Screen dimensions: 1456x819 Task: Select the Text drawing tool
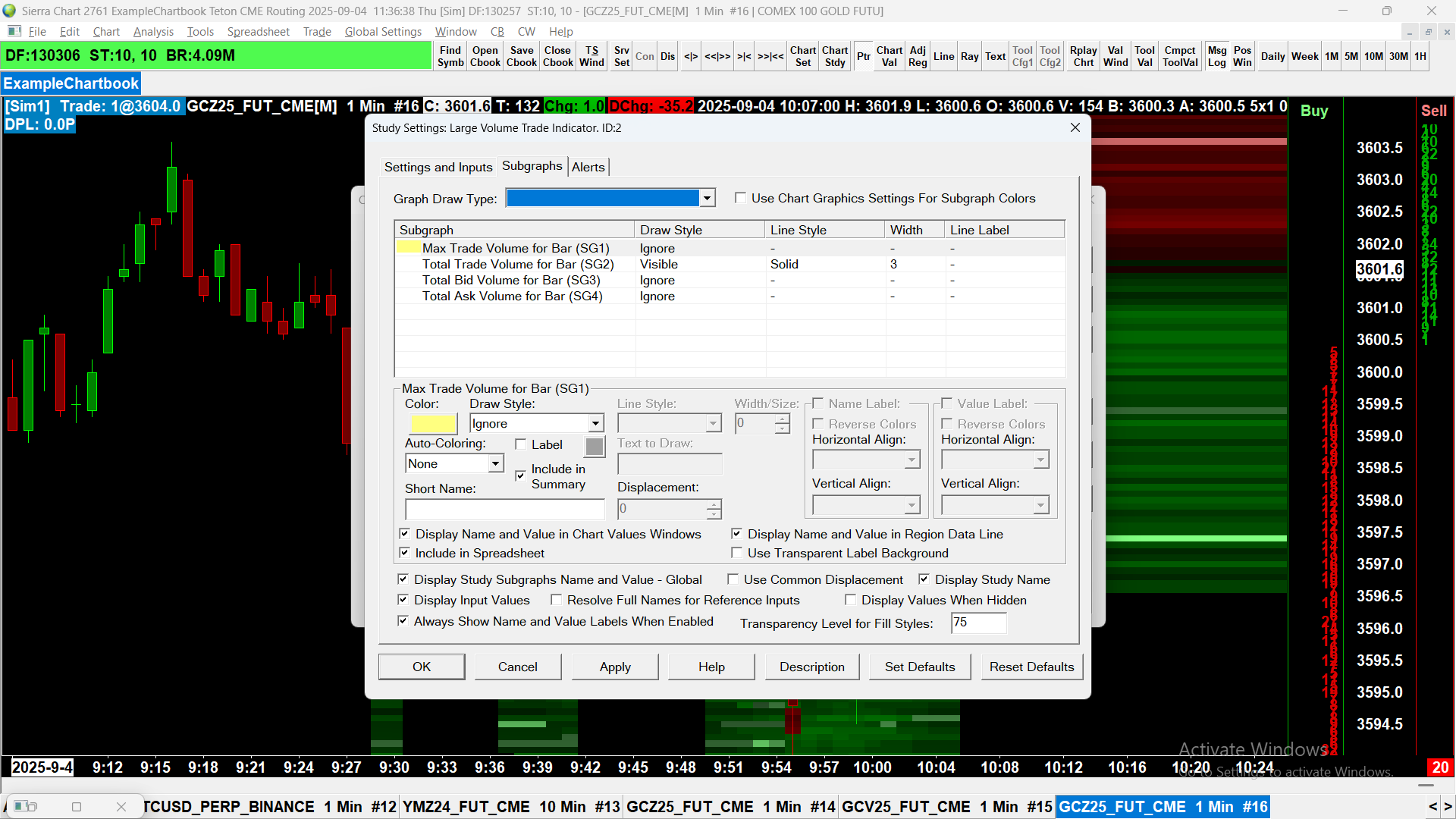point(996,56)
